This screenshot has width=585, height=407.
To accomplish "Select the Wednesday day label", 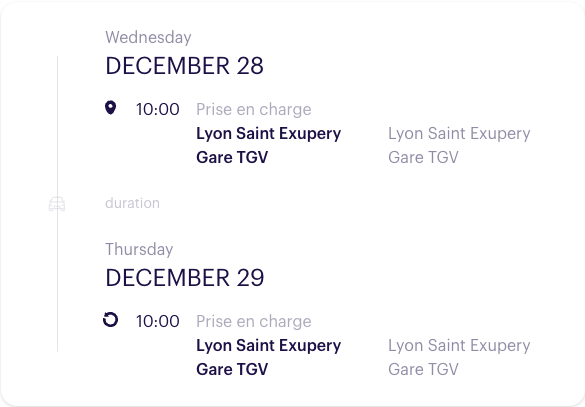I will pyautogui.click(x=148, y=37).
